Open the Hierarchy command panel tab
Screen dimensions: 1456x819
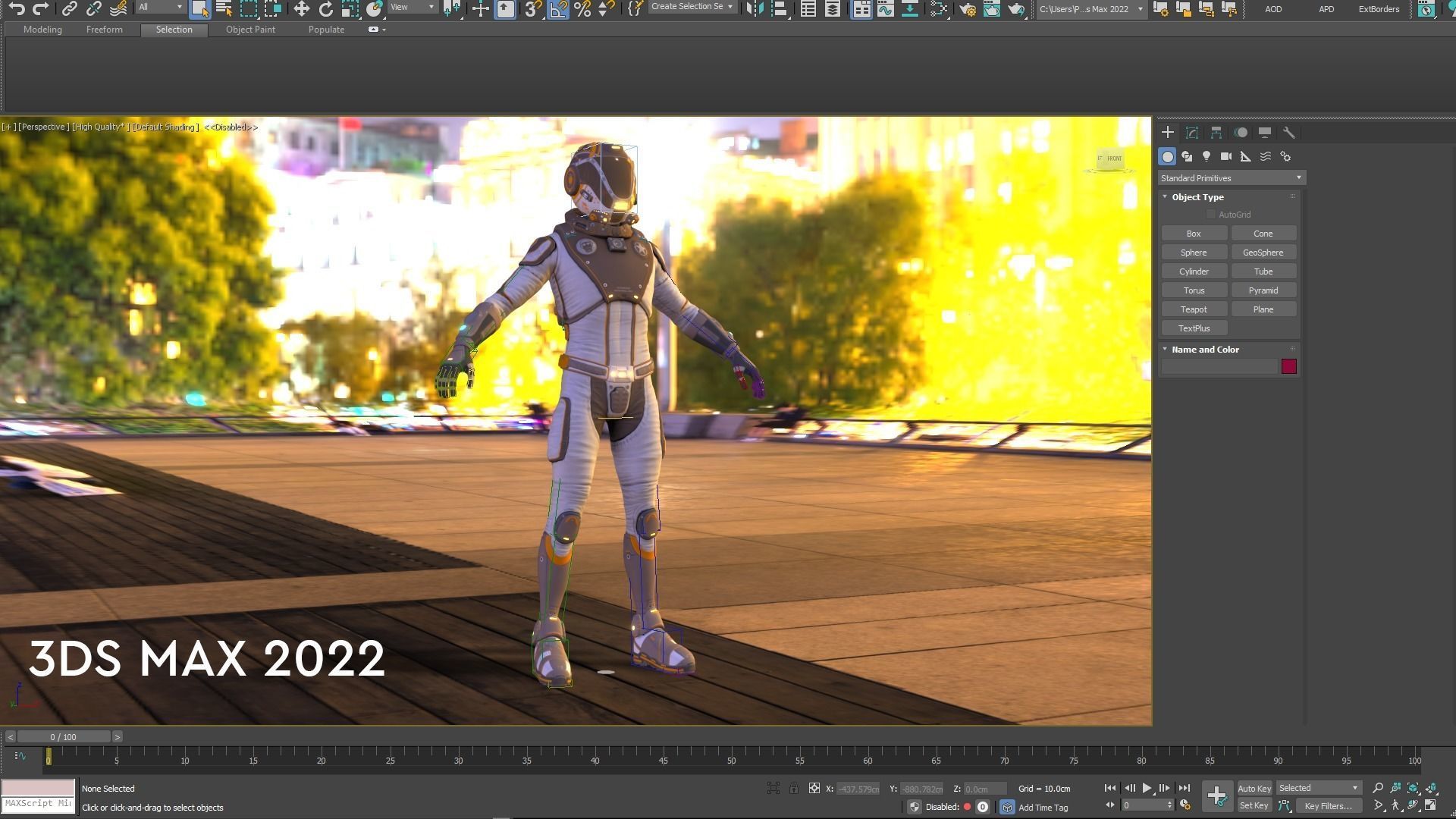tap(1216, 132)
